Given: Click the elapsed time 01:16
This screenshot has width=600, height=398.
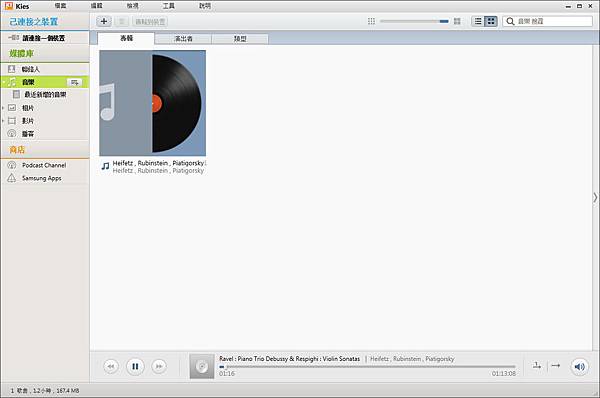Looking at the screenshot, I should pos(227,374).
